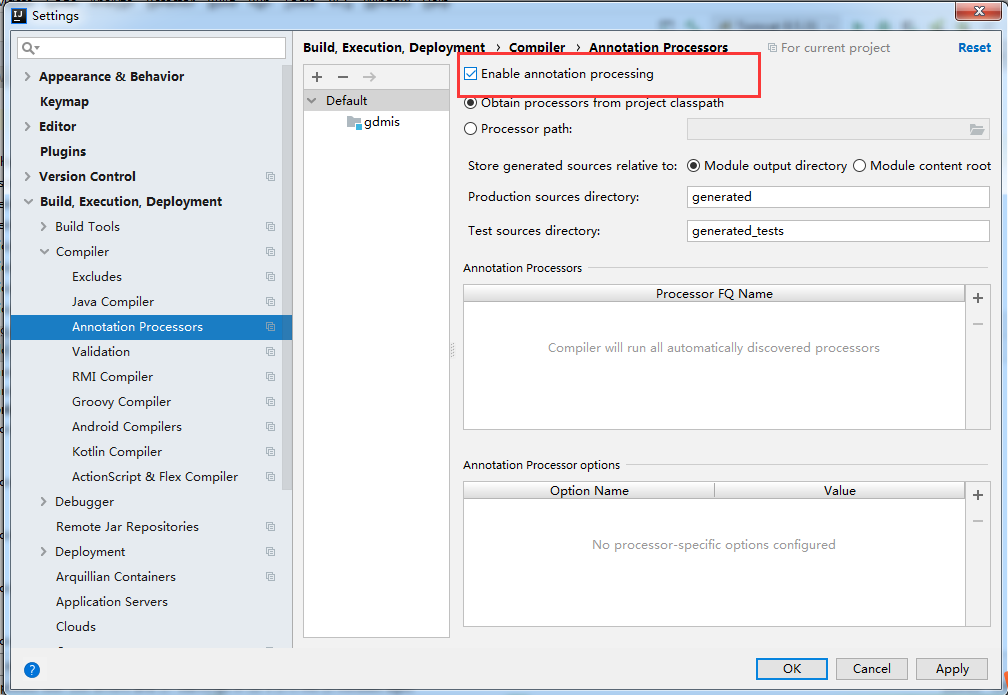
Task: Disable annotation processing
Action: [470, 72]
